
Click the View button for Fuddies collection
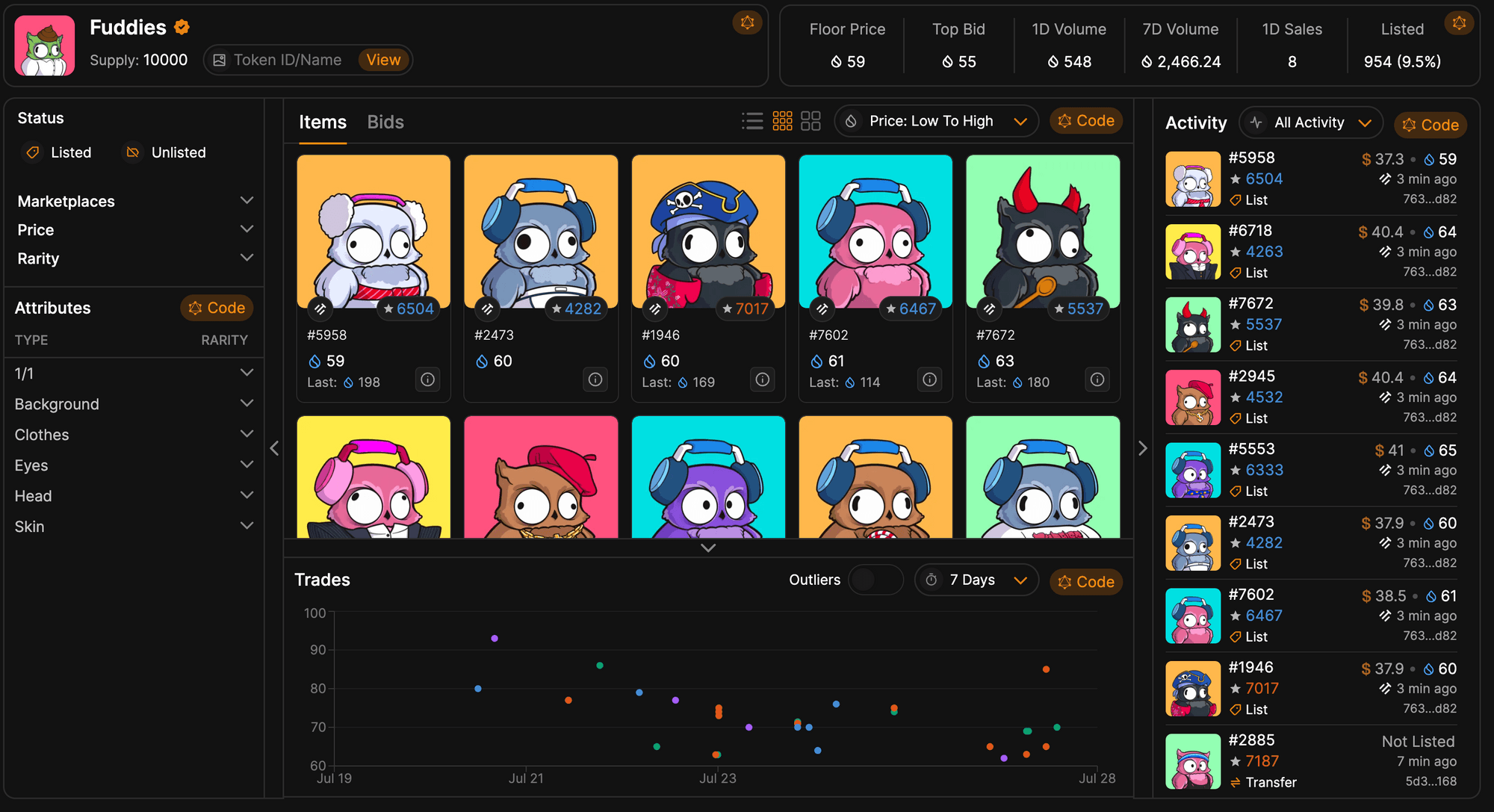(383, 60)
